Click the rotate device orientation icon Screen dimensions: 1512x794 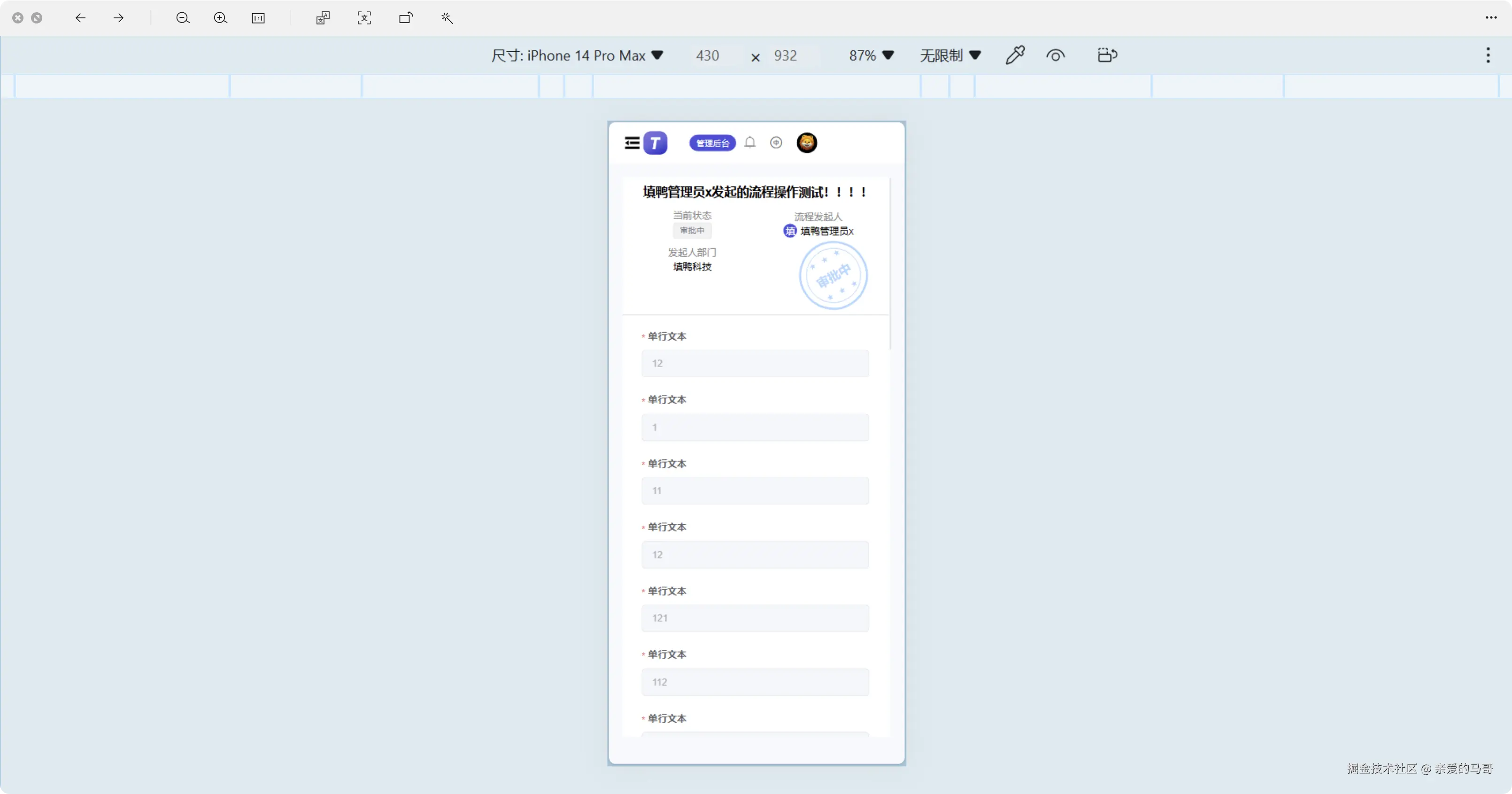[x=1107, y=55]
